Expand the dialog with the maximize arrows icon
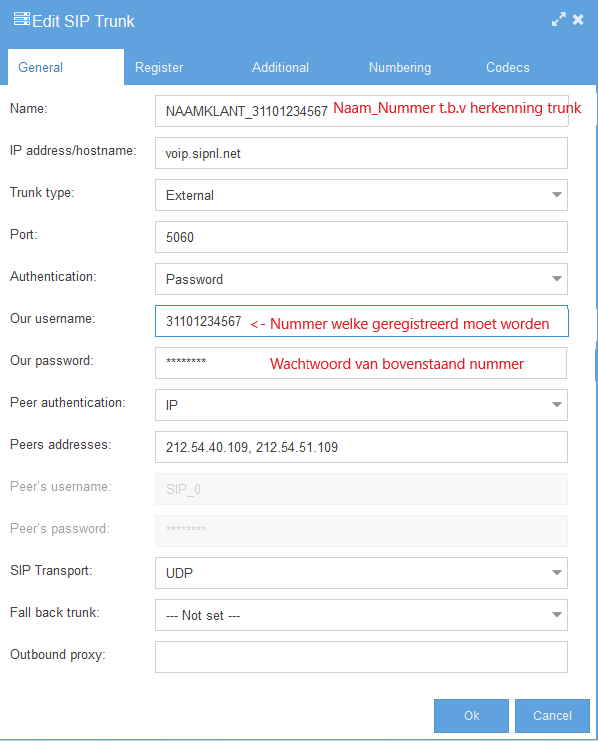Viewport: 598px width, 741px height. click(559, 19)
